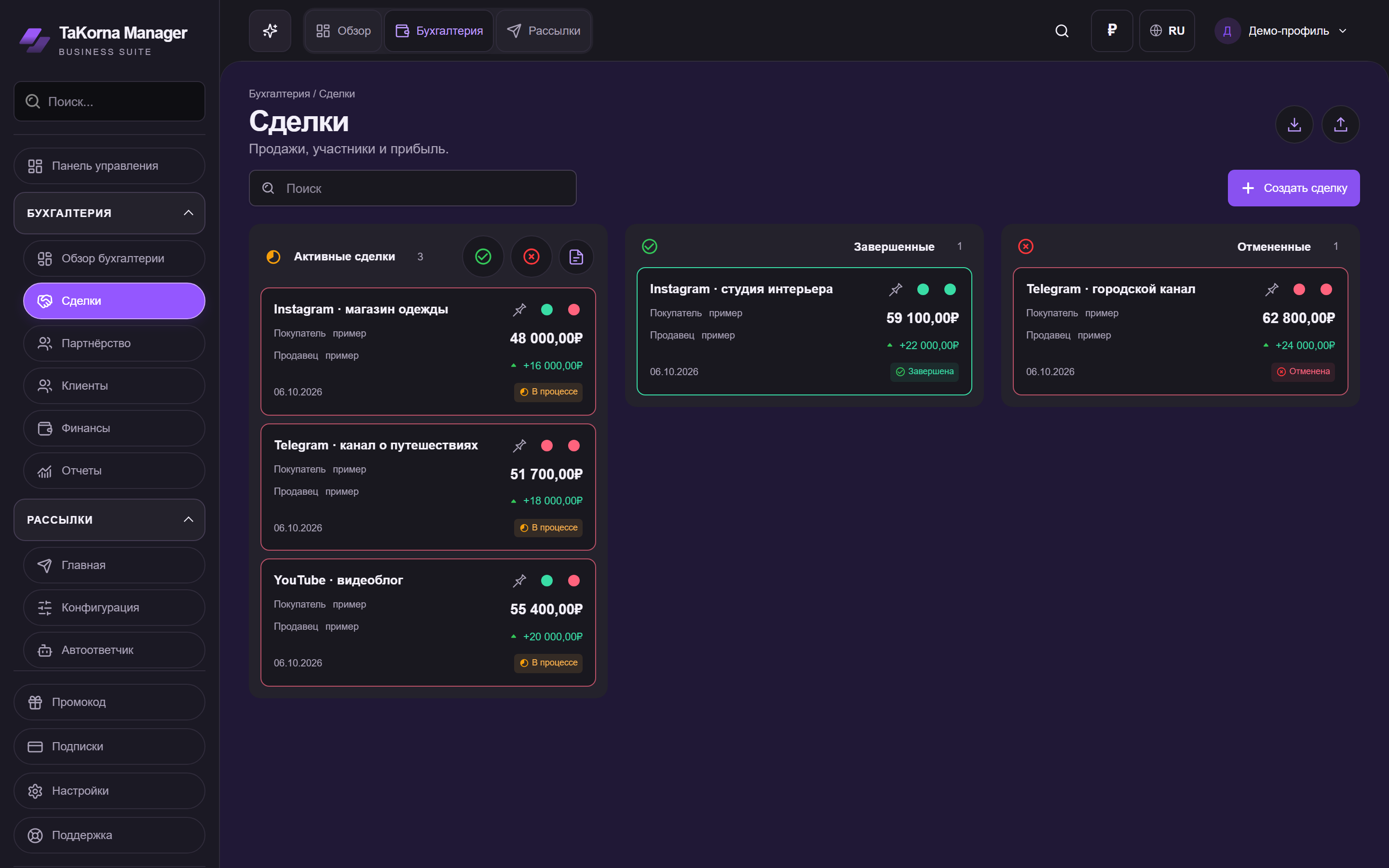Click the download icon next to Сделки heading
The width and height of the screenshot is (1389, 868).
(1294, 124)
